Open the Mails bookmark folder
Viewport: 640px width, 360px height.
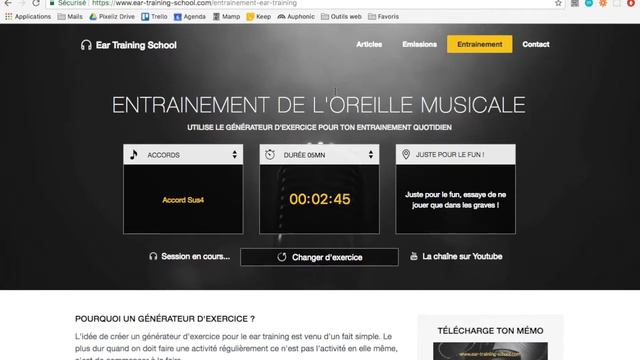pos(70,17)
